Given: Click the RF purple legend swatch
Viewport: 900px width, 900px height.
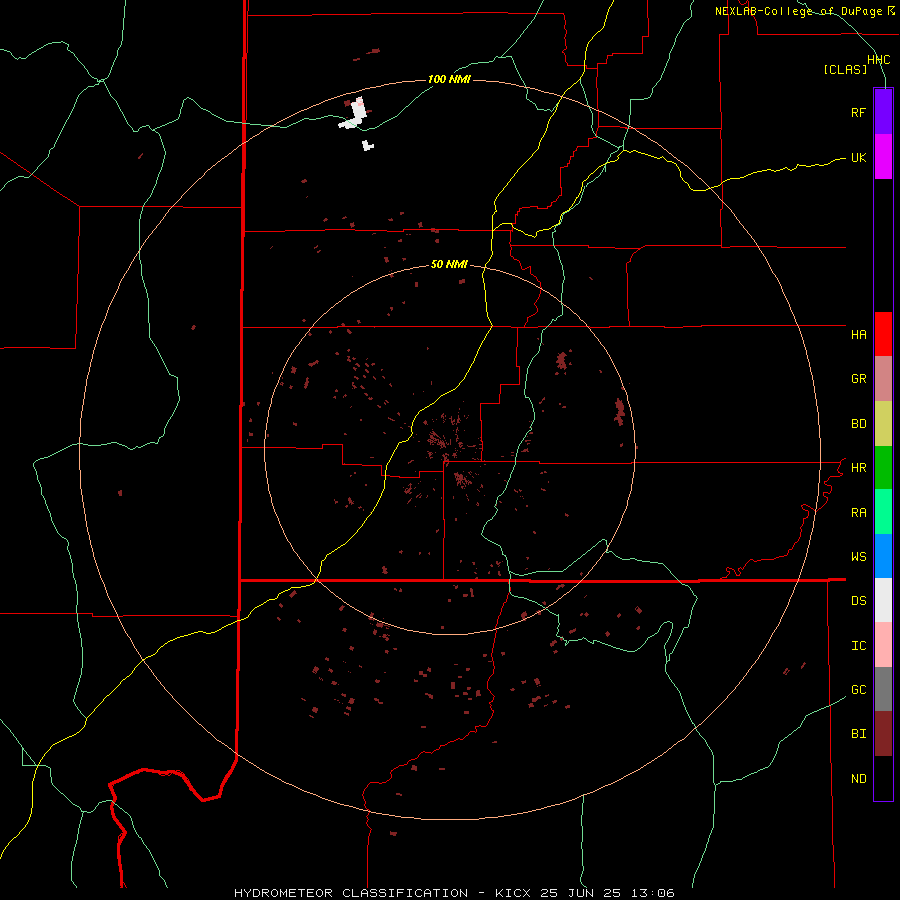Looking at the screenshot, I should coord(883,112).
